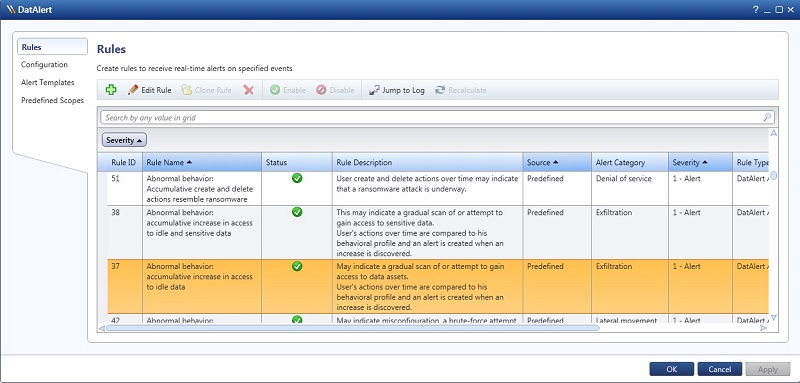Click Exfiltration cell in rule 38 row

630,233
